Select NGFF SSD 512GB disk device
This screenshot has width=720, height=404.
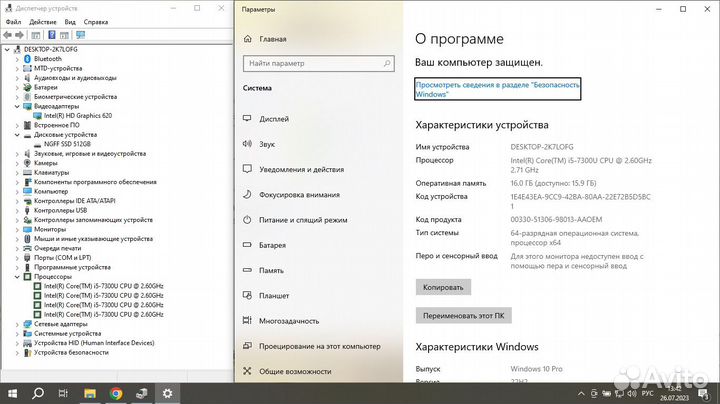[x=67, y=144]
